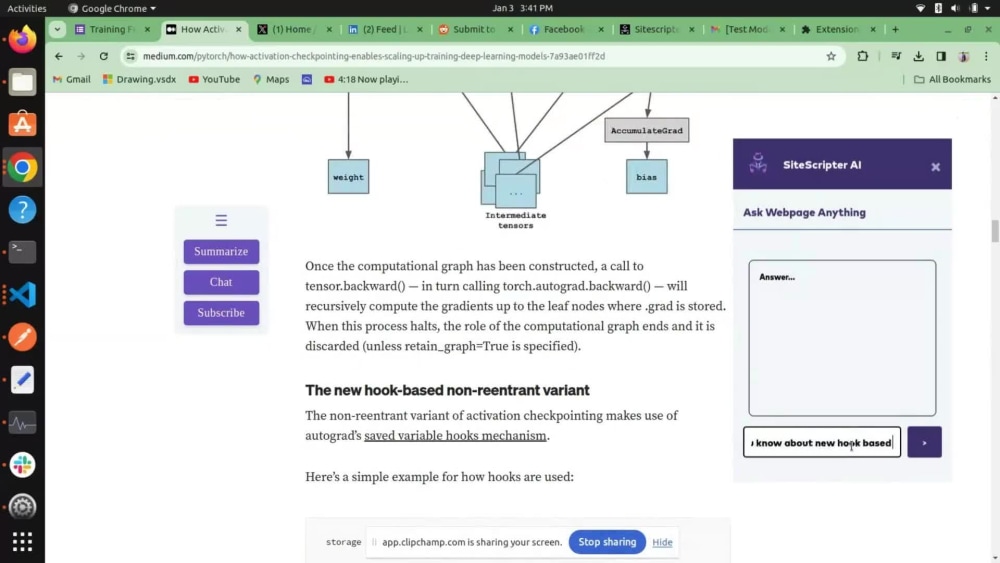
Task: Hide the screen sharing notification
Action: pos(662,542)
